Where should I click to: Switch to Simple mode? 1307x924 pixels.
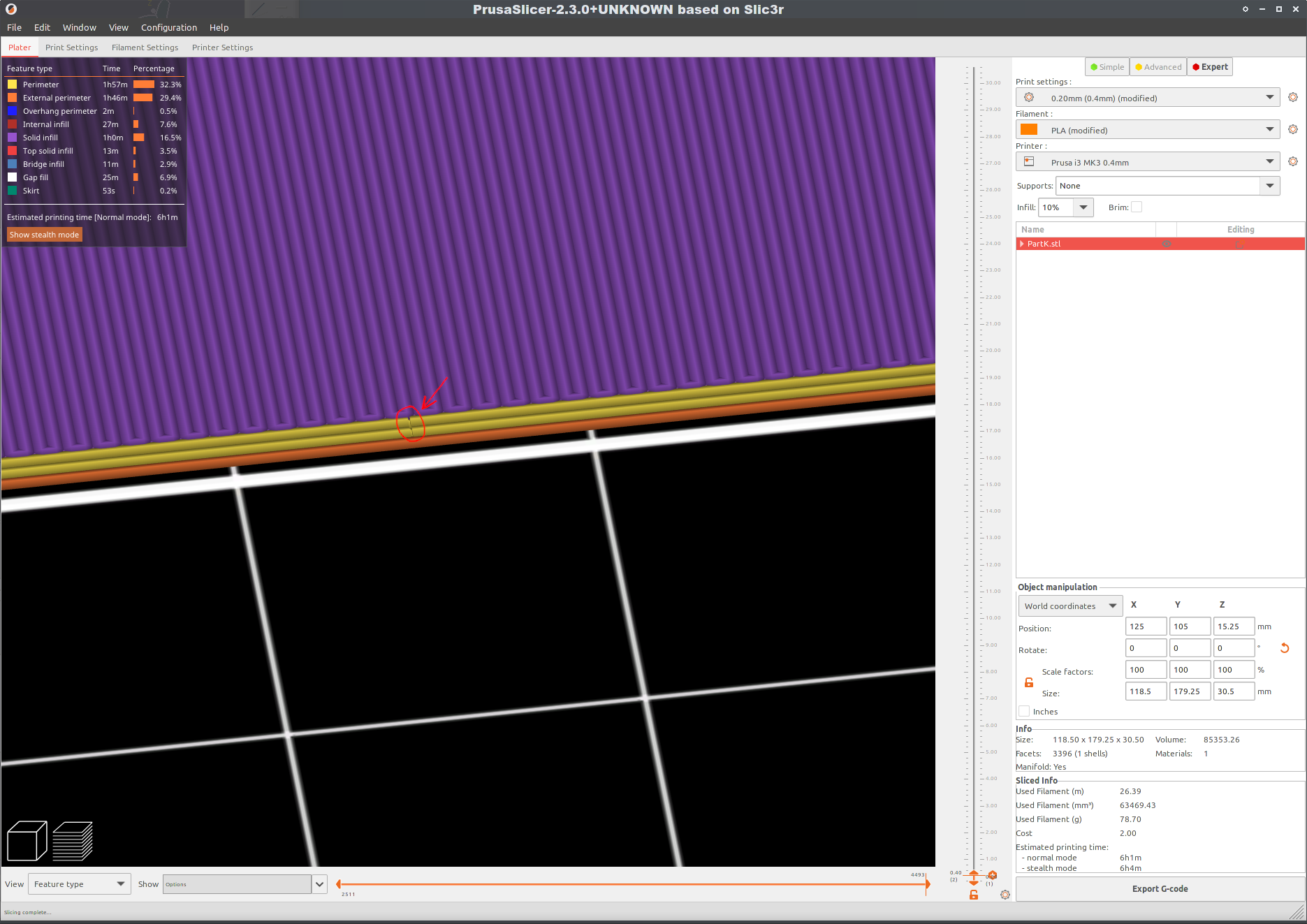pos(1107,66)
